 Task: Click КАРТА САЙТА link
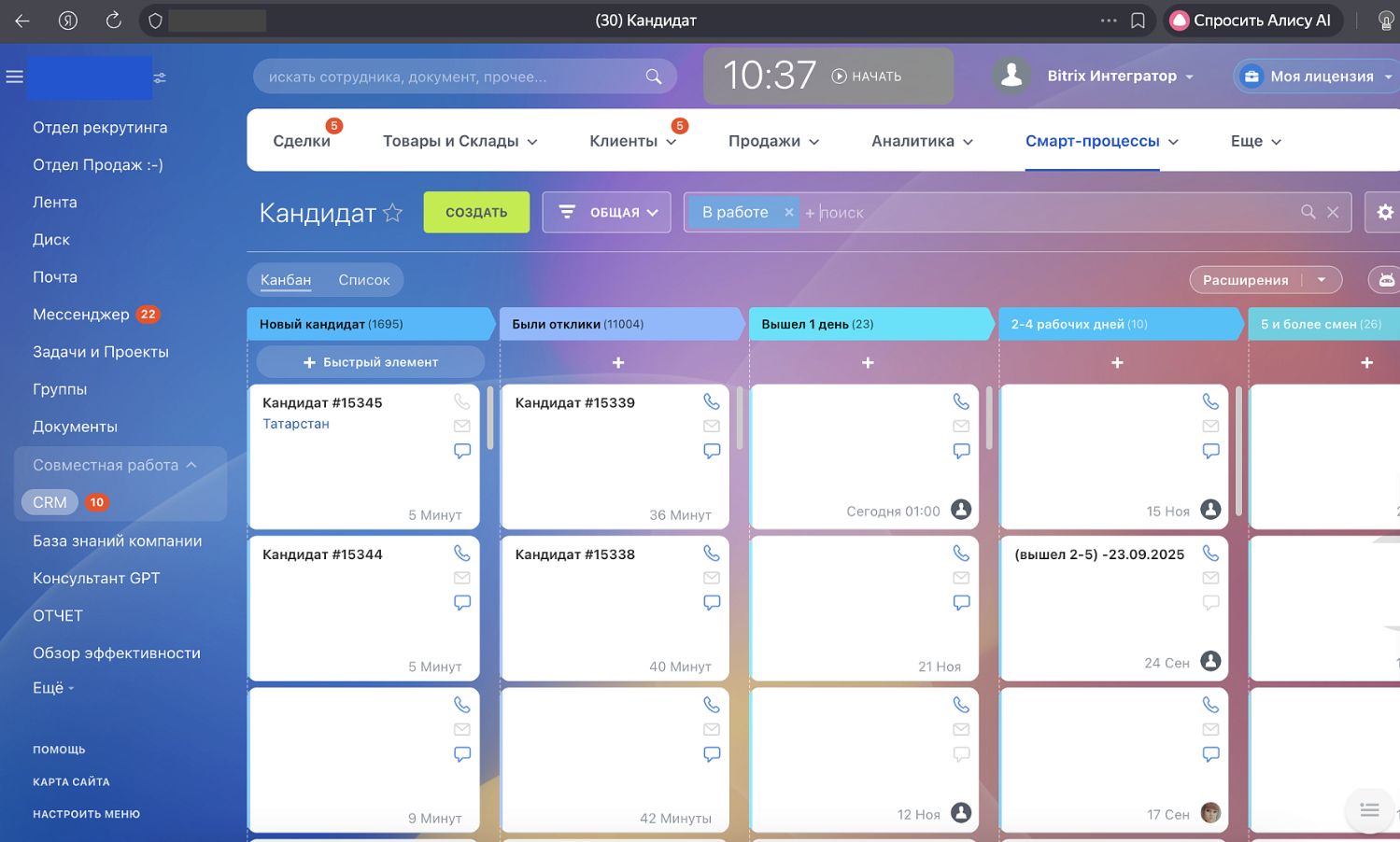(x=71, y=782)
